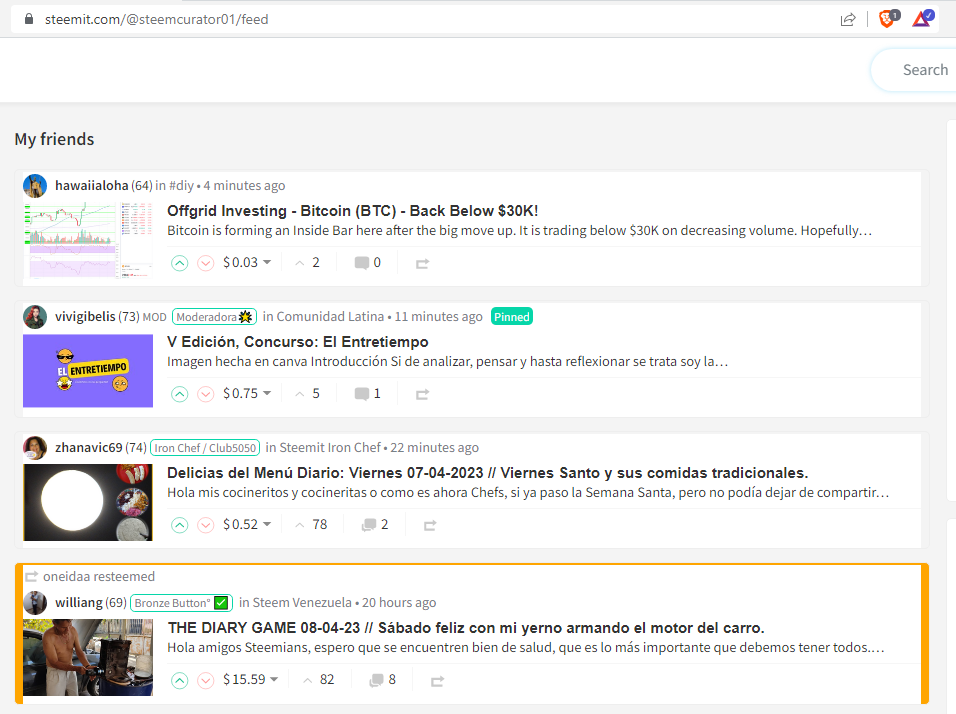
Task: Open car motor post thumbnail
Action: tap(88, 657)
